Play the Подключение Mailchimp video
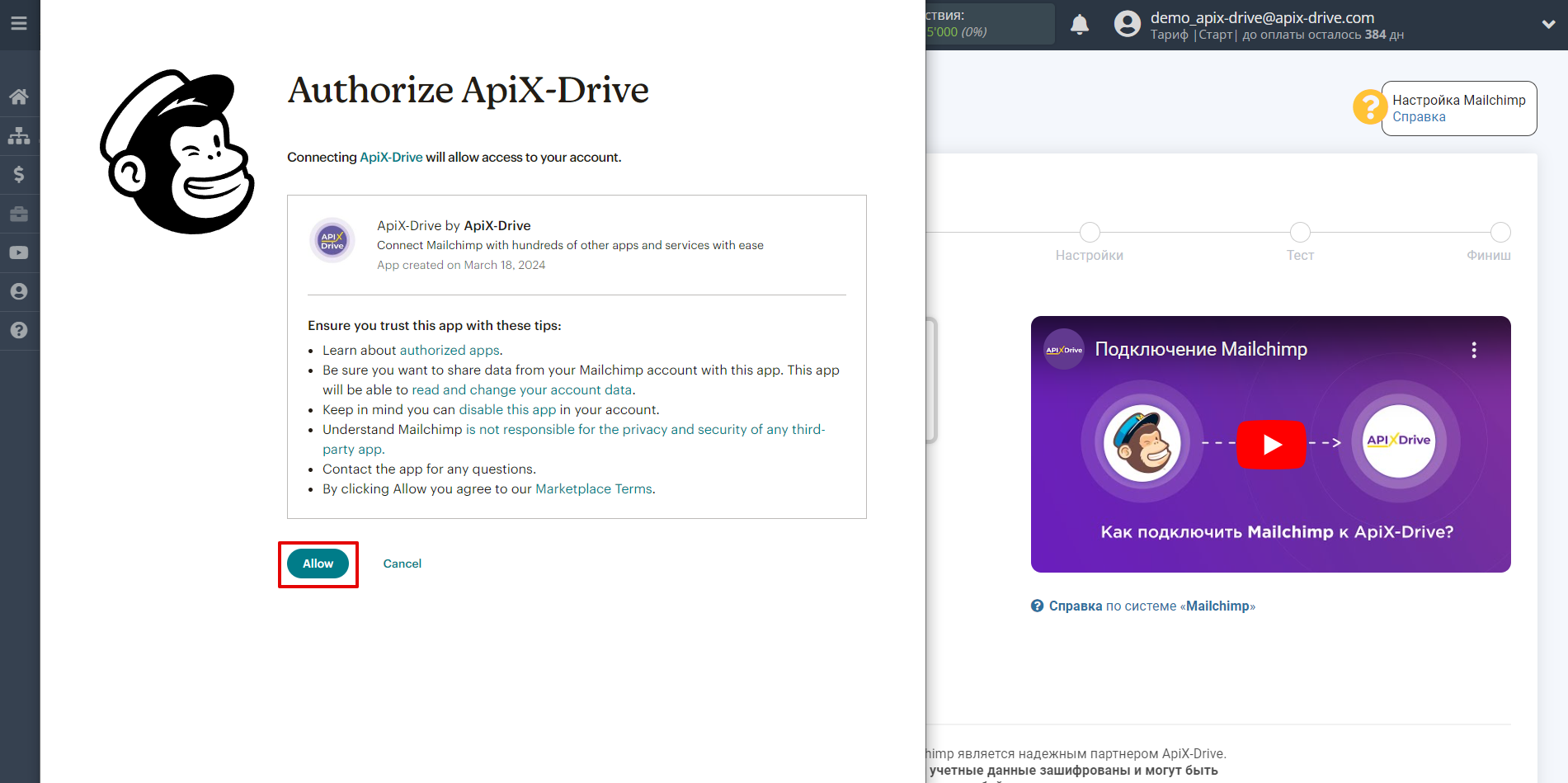The image size is (1568, 783). coord(1271,445)
